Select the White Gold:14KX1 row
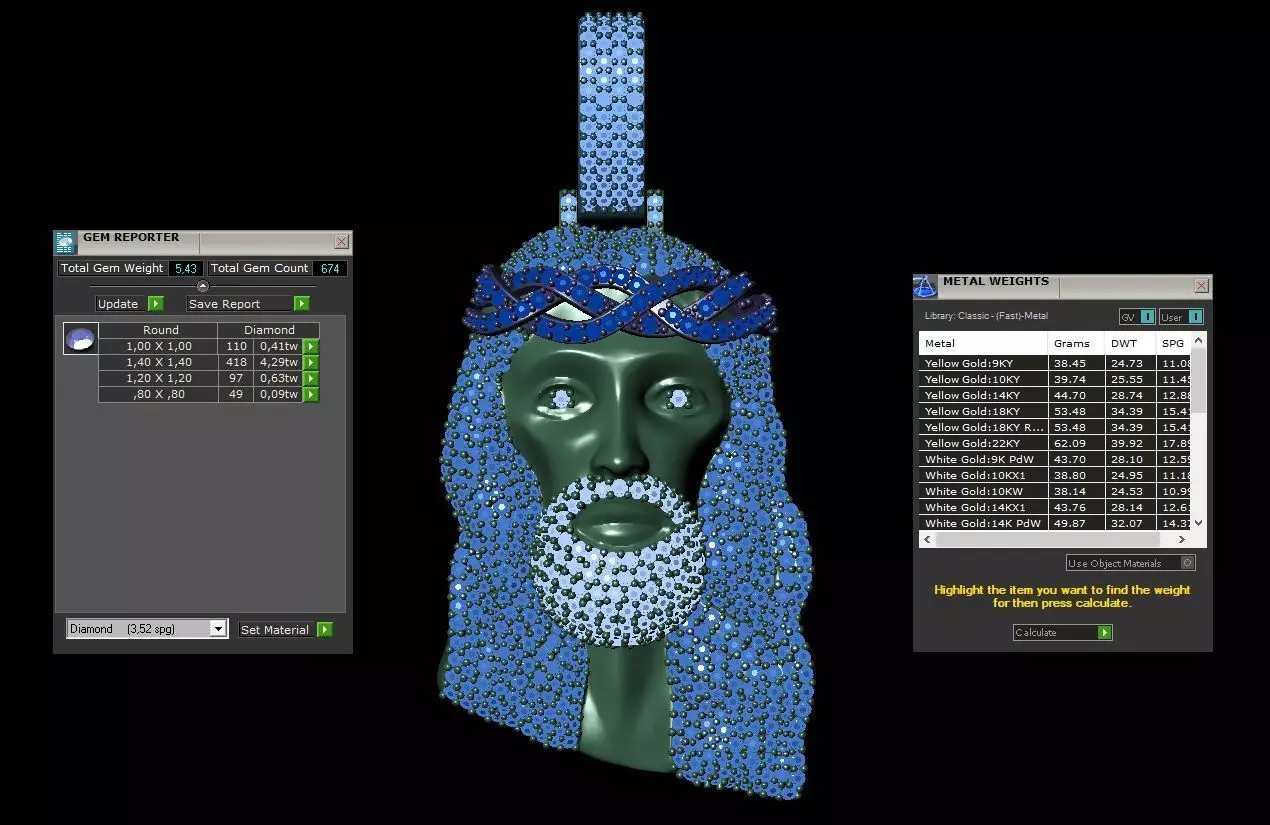The height and width of the screenshot is (825, 1270). point(1055,507)
